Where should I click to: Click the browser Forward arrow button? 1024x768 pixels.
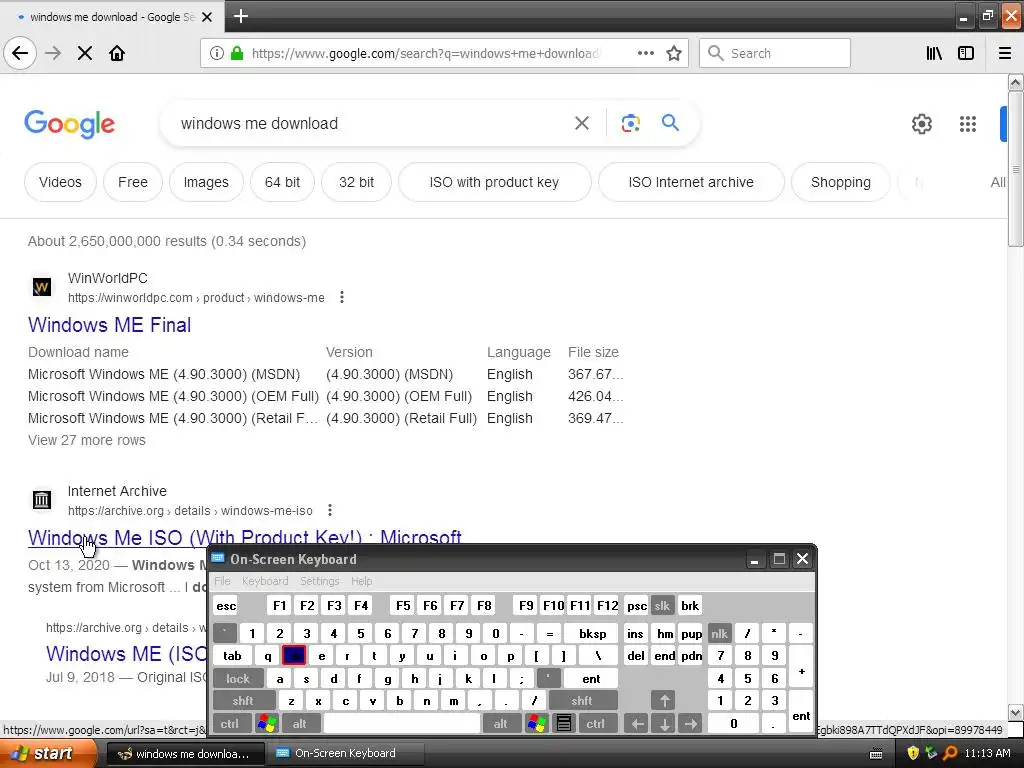[53, 53]
